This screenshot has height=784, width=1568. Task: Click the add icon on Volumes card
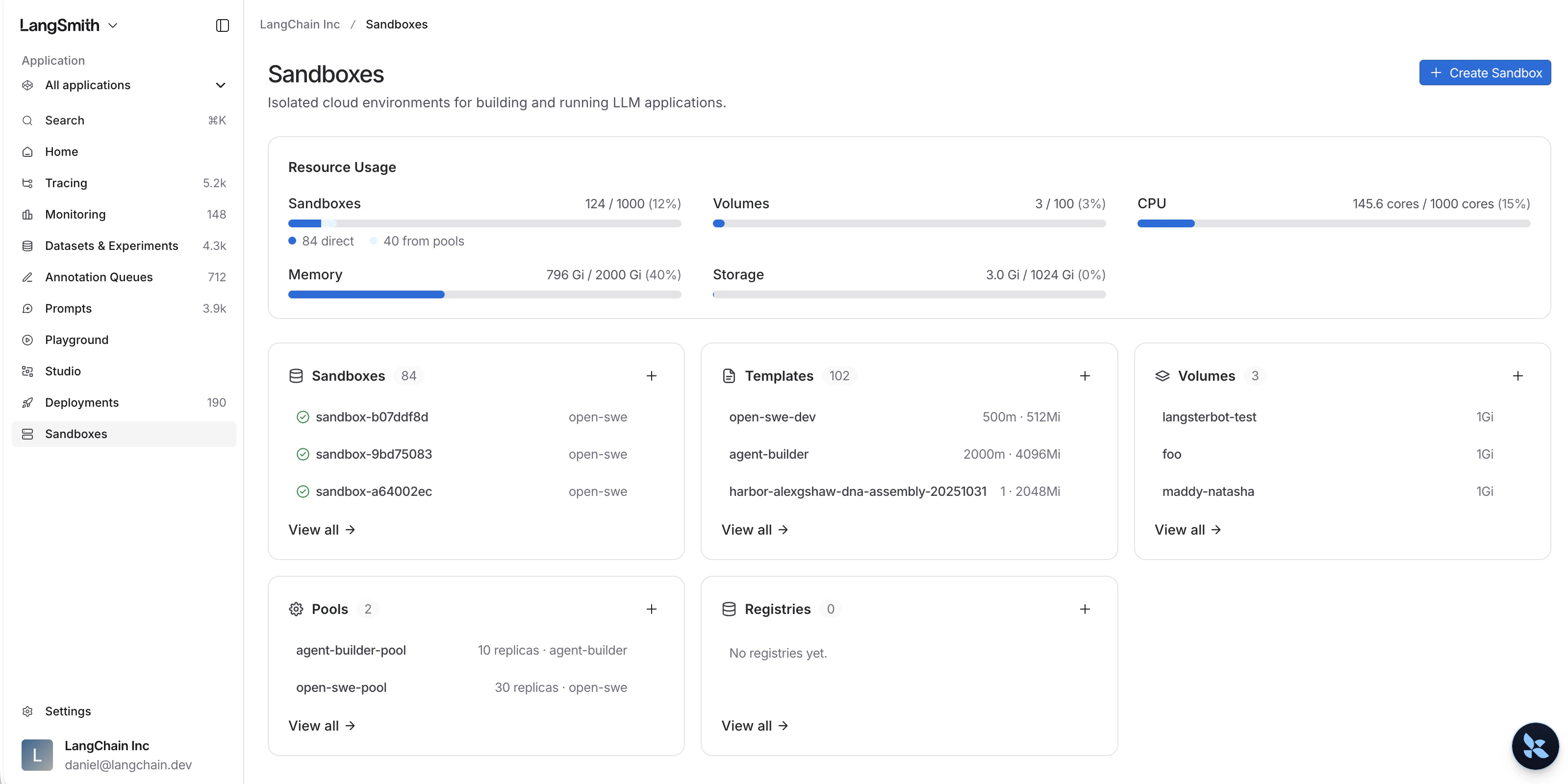[1518, 376]
